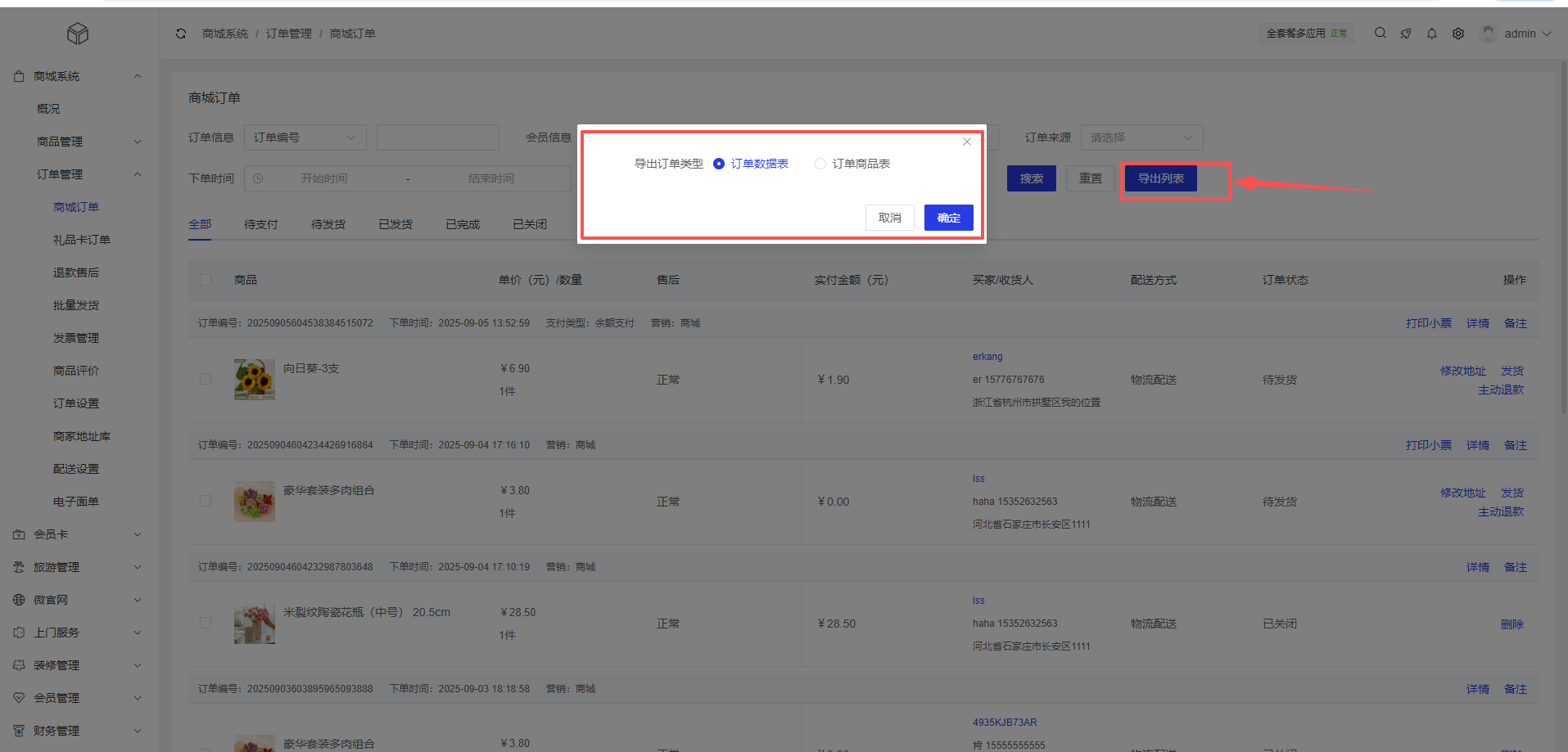Click the refresh icon beside breadcrumb
The height and width of the screenshot is (752, 1568).
pos(181,34)
